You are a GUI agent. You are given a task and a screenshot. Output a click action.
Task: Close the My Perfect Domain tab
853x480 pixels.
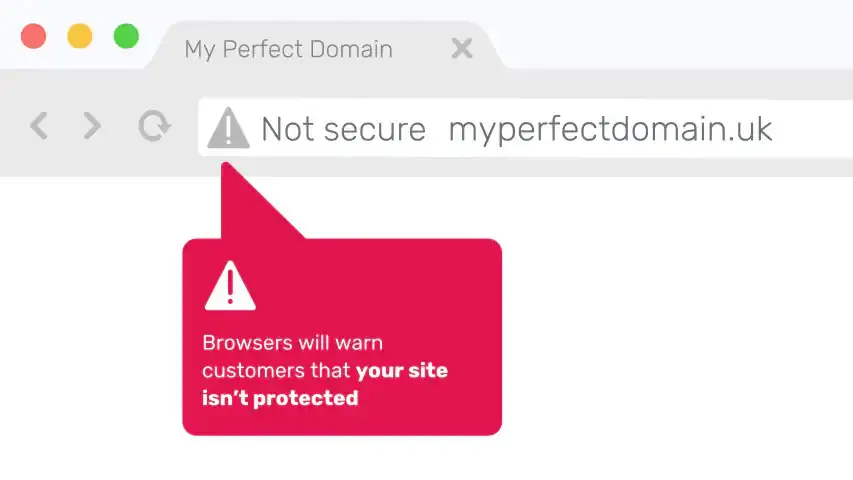point(462,48)
